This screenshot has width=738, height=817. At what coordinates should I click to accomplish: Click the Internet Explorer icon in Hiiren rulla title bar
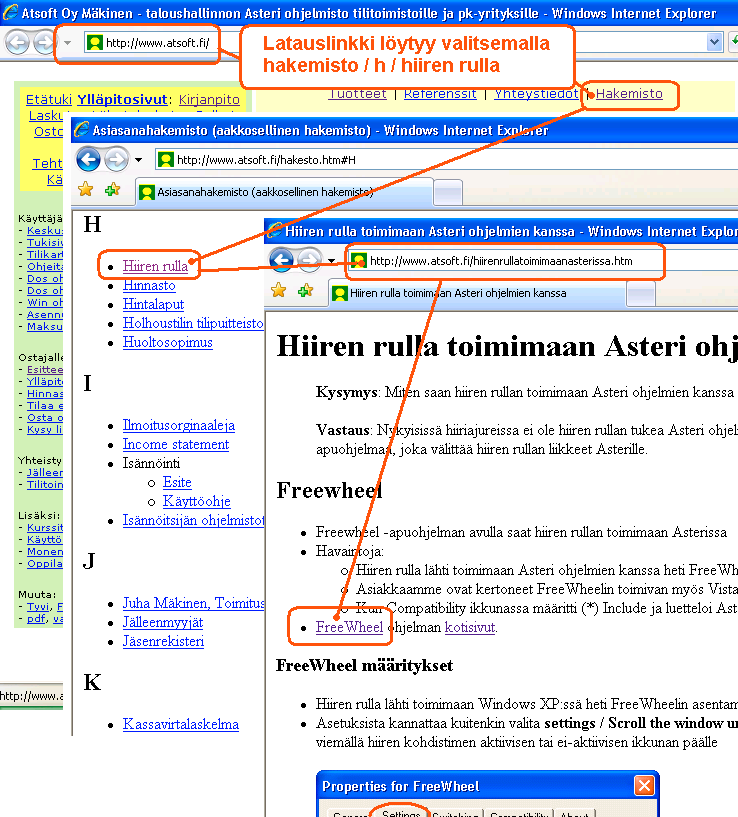pyautogui.click(x=275, y=231)
